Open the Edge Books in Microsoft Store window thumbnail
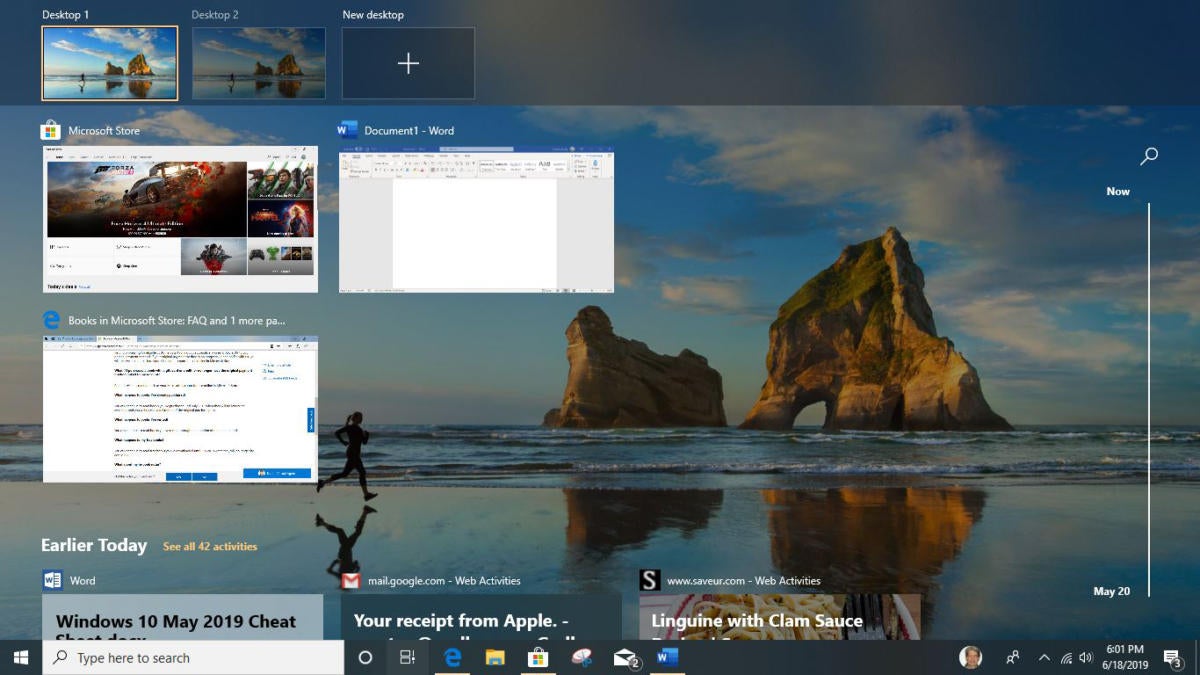This screenshot has height=675, width=1200. pos(180,409)
